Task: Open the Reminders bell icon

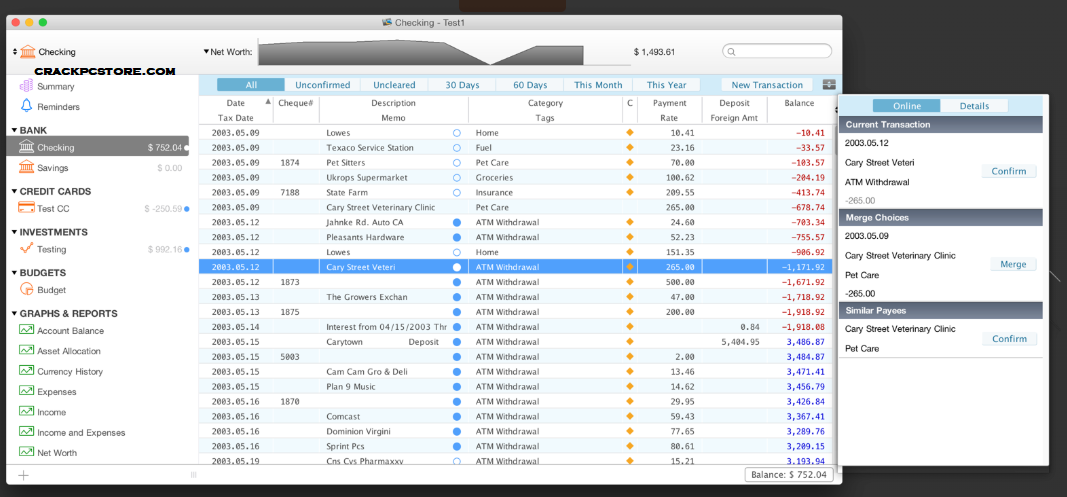Action: point(27,106)
